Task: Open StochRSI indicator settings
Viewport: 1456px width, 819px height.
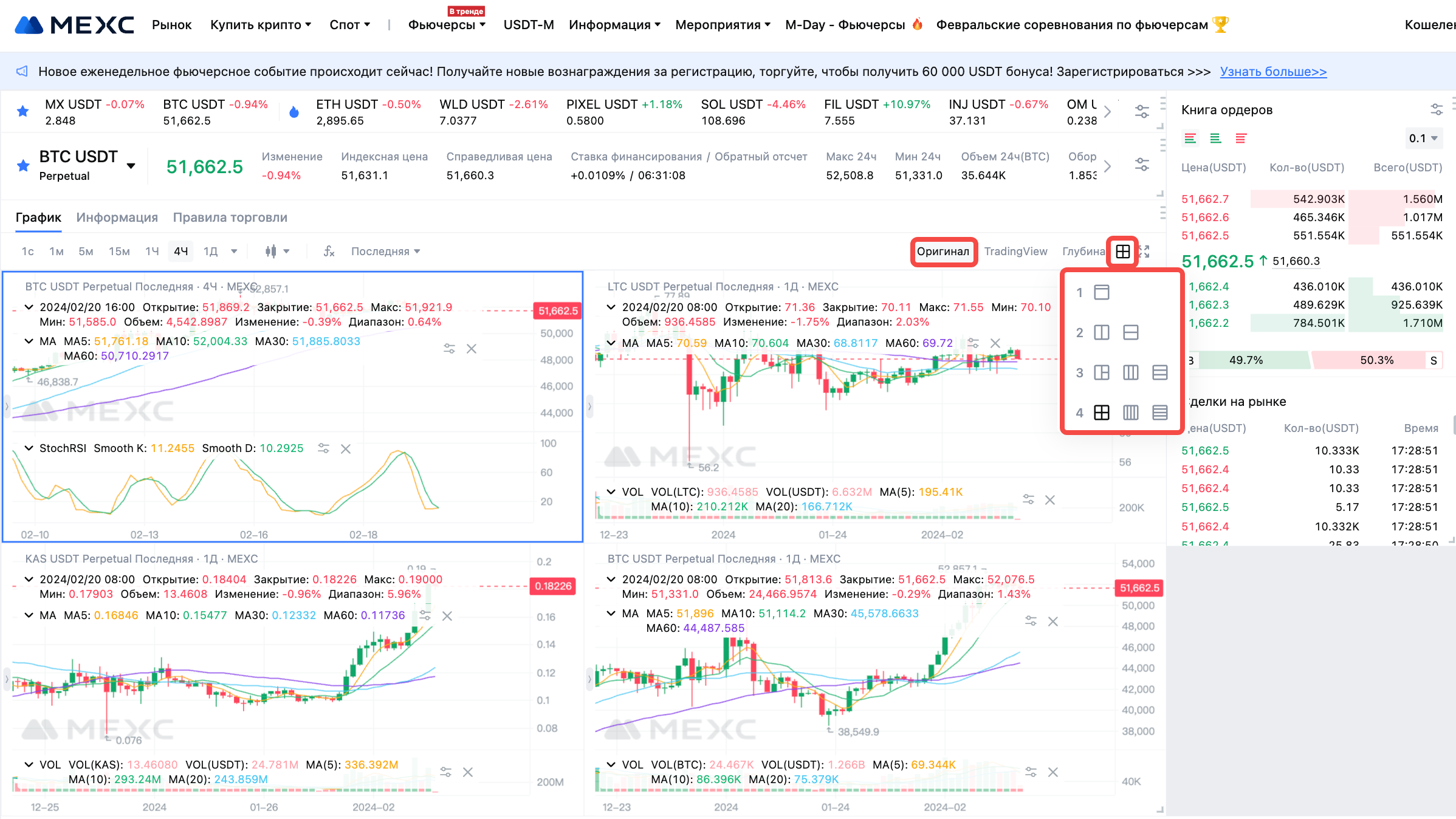Action: pos(323,448)
